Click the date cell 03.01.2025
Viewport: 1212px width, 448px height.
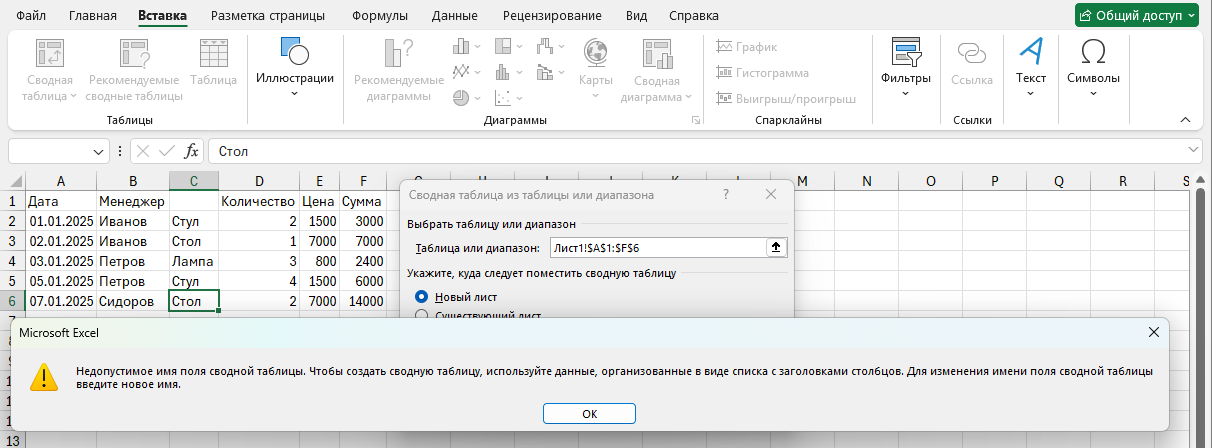coord(61,261)
